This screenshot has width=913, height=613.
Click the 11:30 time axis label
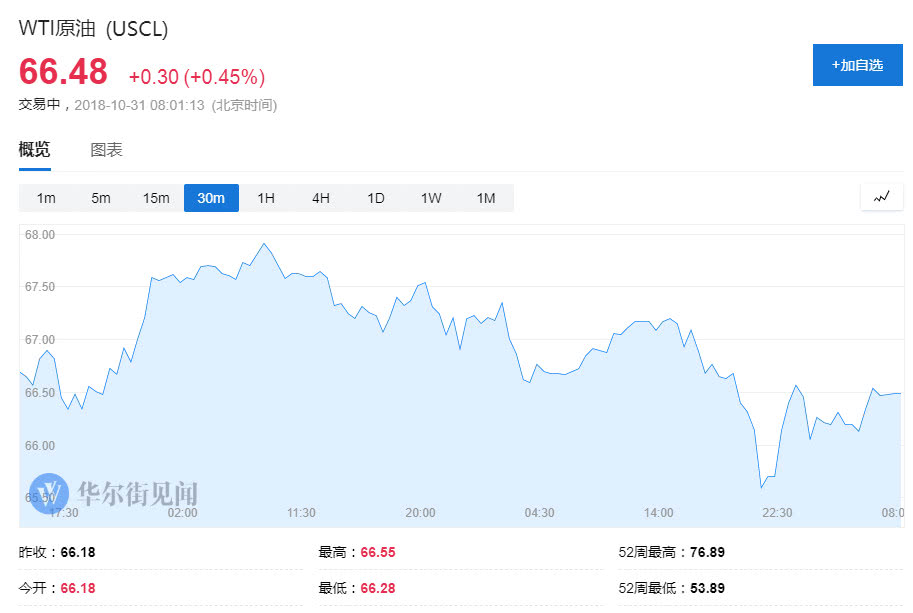tap(301, 513)
